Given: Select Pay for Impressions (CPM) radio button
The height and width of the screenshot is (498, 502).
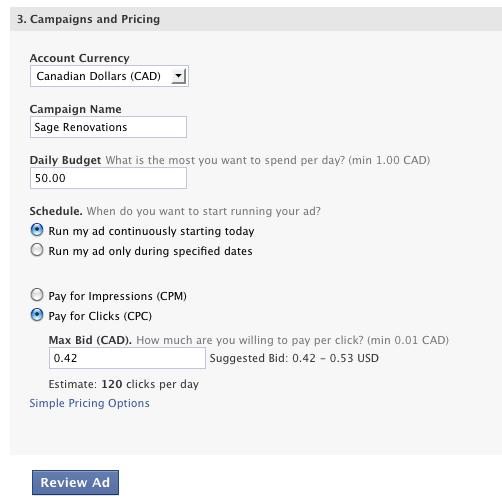Looking at the screenshot, I should click(37, 295).
